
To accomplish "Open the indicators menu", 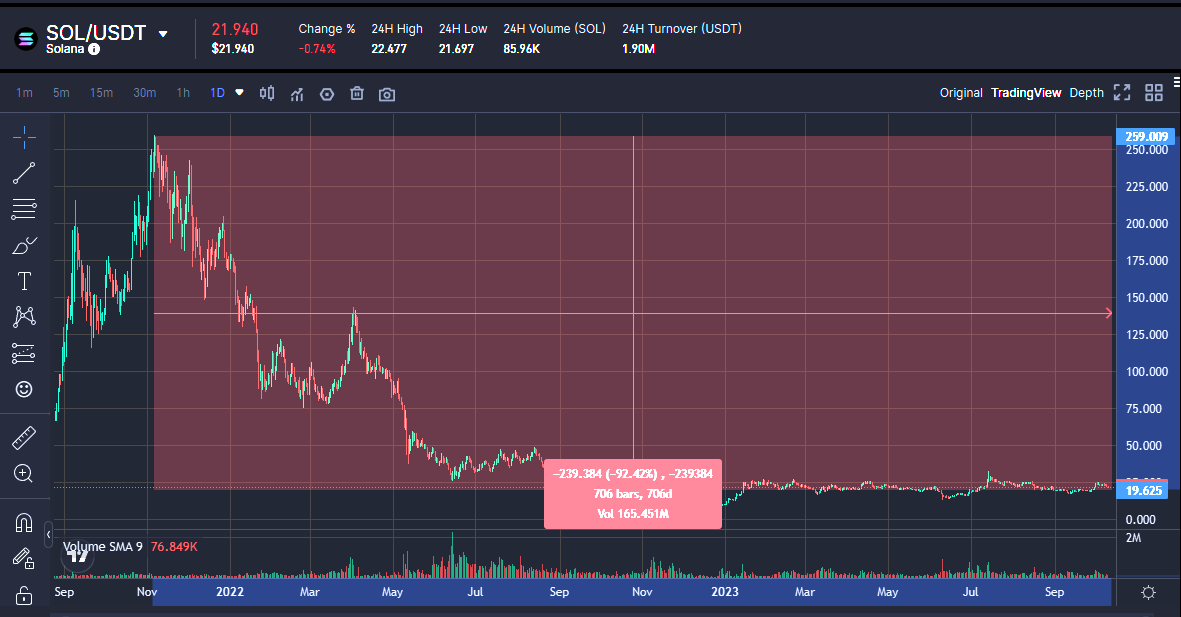I will (x=297, y=93).
